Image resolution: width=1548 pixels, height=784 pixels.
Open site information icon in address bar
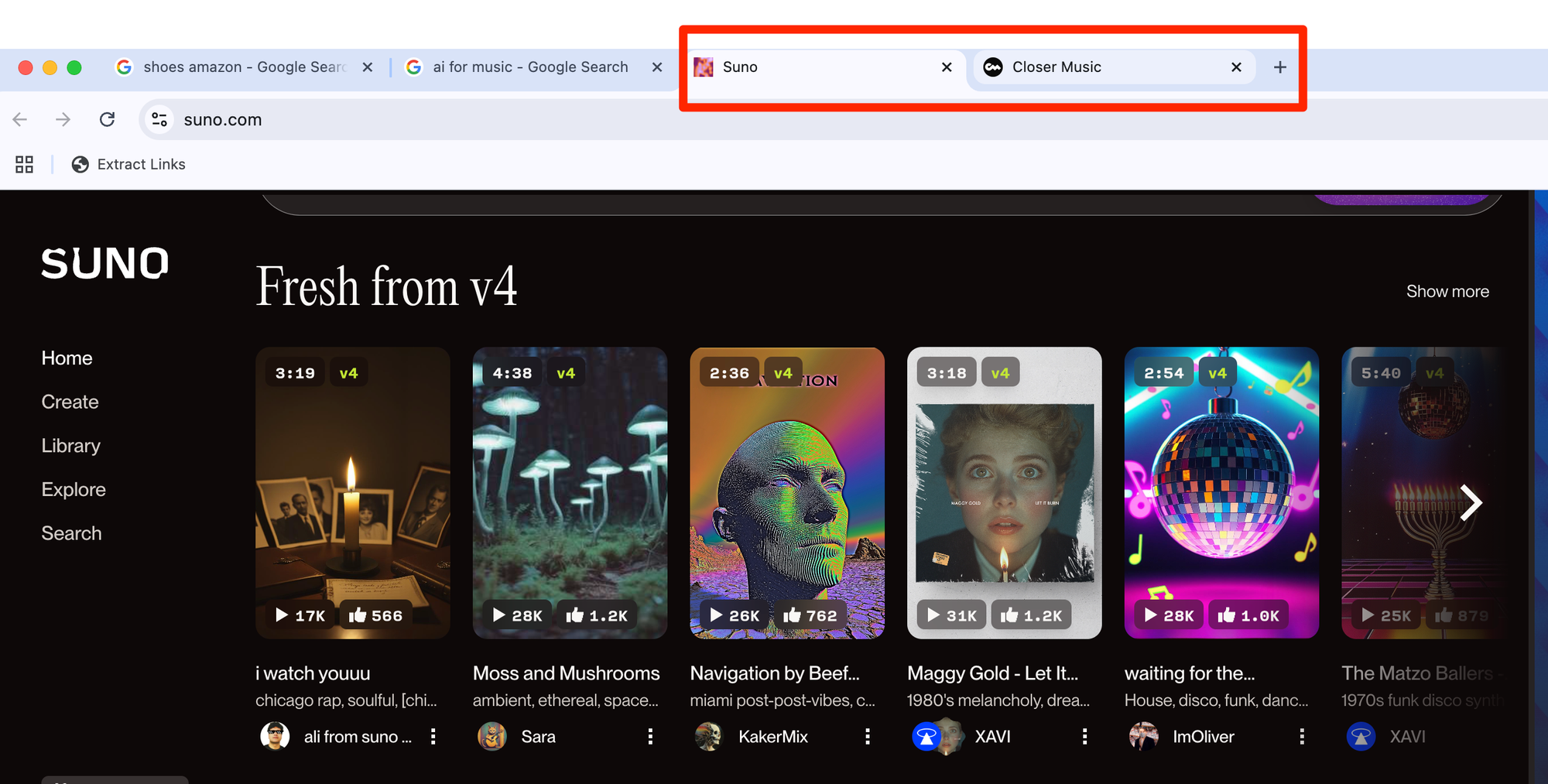click(x=159, y=119)
